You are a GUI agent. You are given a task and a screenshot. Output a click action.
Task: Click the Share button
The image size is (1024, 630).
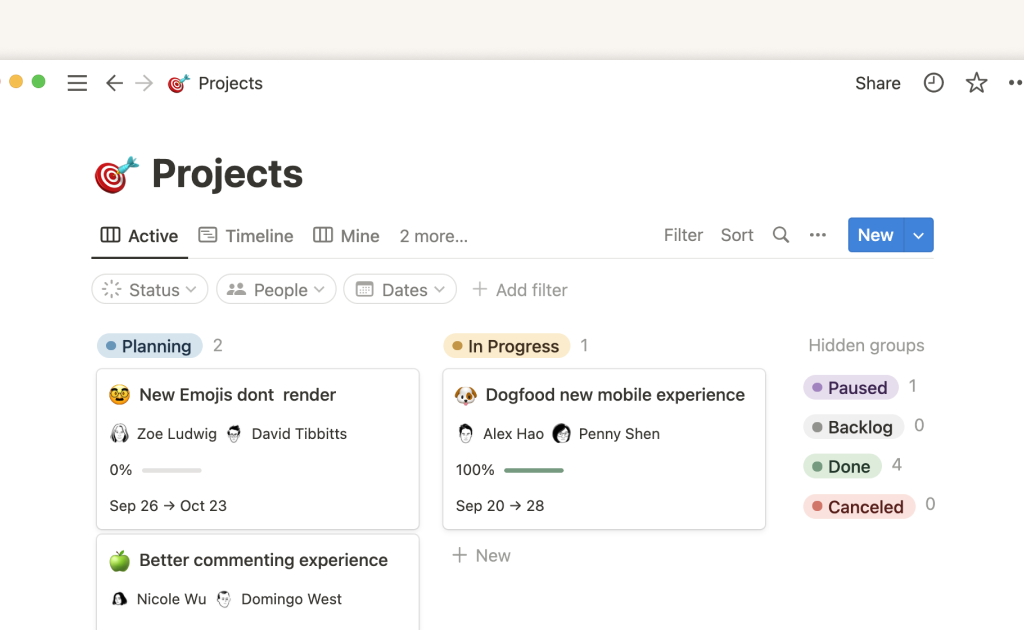point(877,83)
